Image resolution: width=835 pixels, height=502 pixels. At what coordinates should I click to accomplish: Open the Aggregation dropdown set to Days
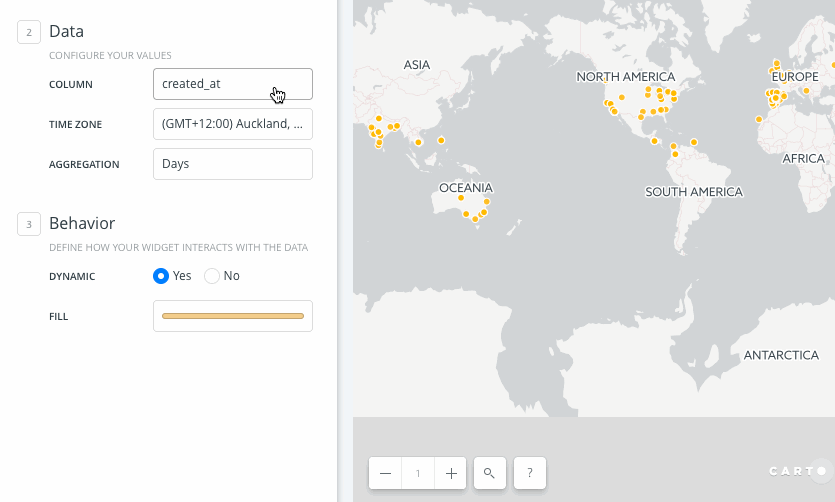[233, 164]
